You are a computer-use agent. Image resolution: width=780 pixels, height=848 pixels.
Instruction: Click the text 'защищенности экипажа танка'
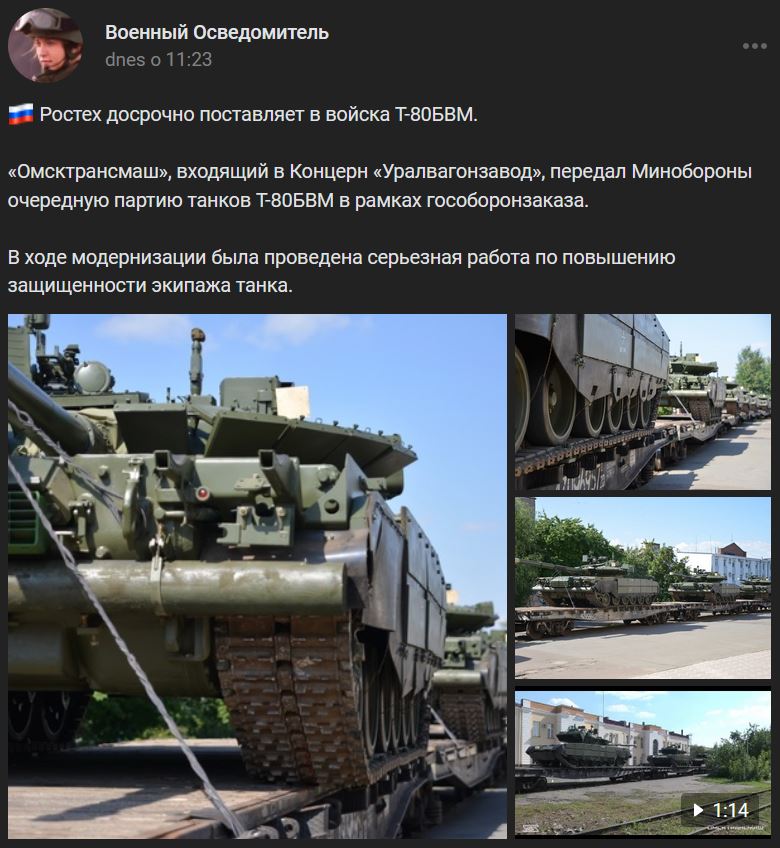[148, 286]
